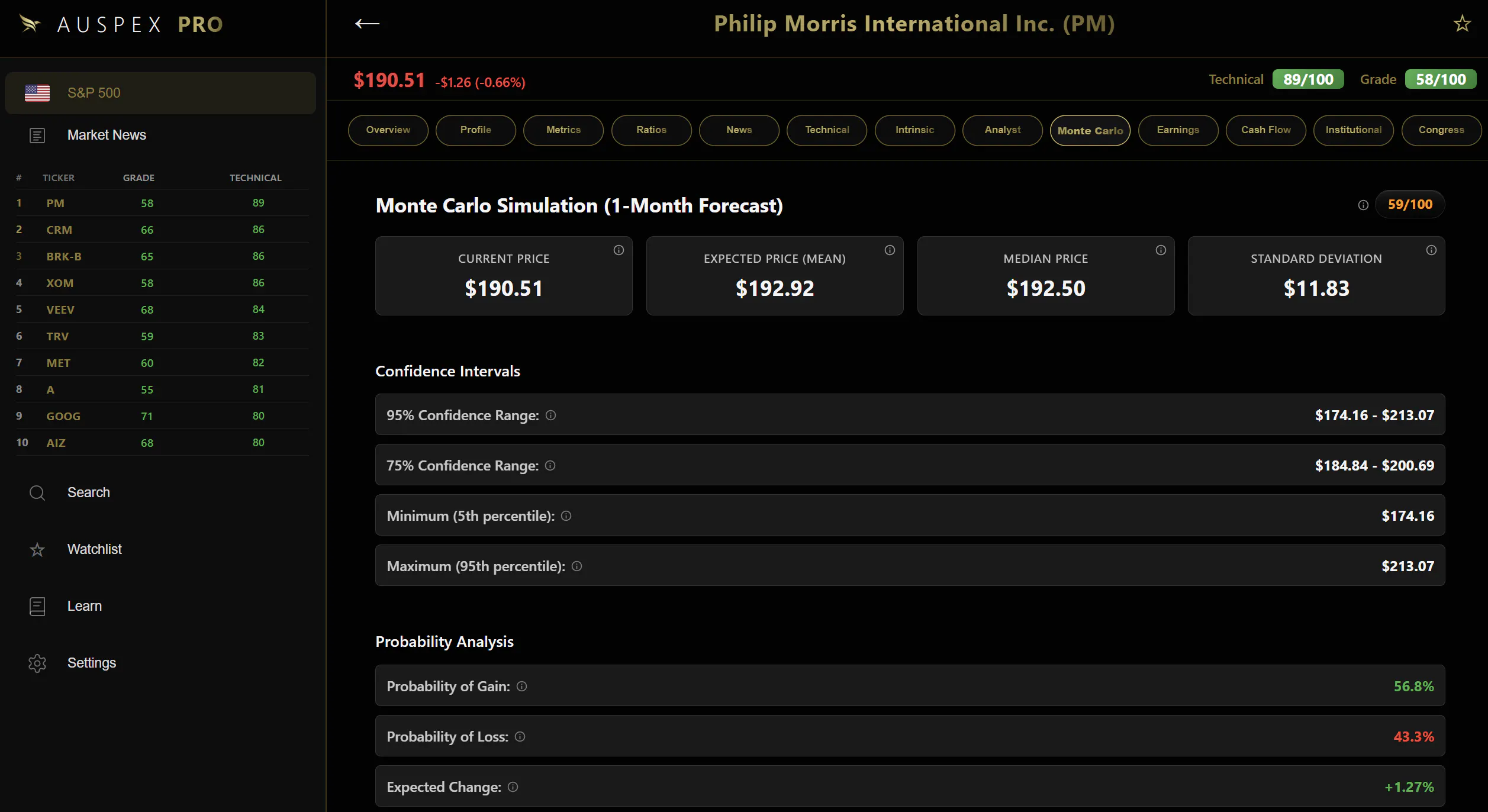Select AIZ ticker row
Viewport: 1488px width, 812px height.
(162, 443)
